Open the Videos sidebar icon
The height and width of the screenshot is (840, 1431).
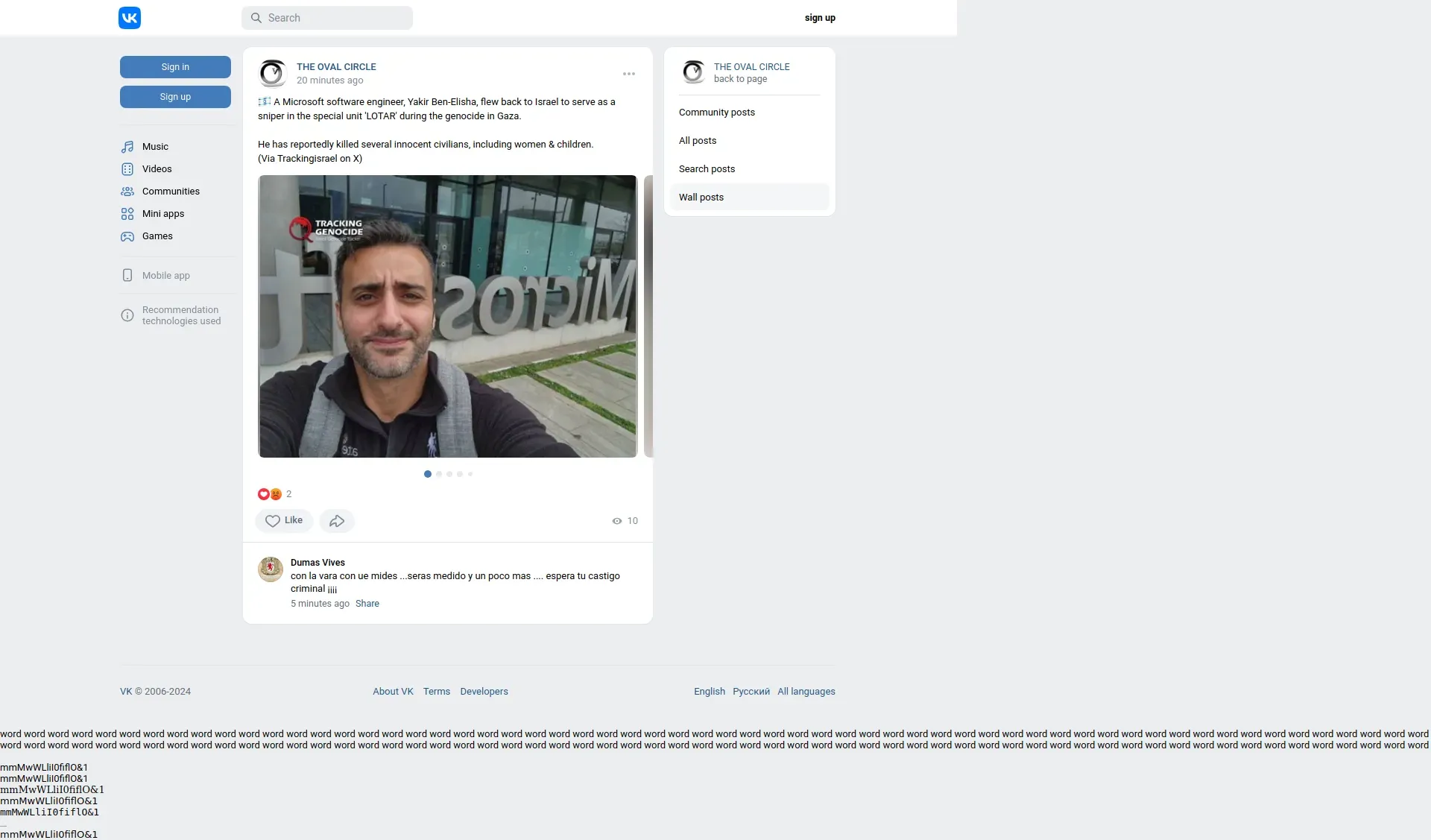pyautogui.click(x=127, y=169)
